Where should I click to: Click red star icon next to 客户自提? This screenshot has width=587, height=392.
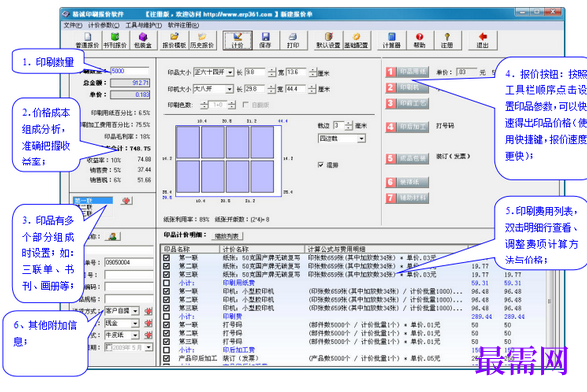149,311
